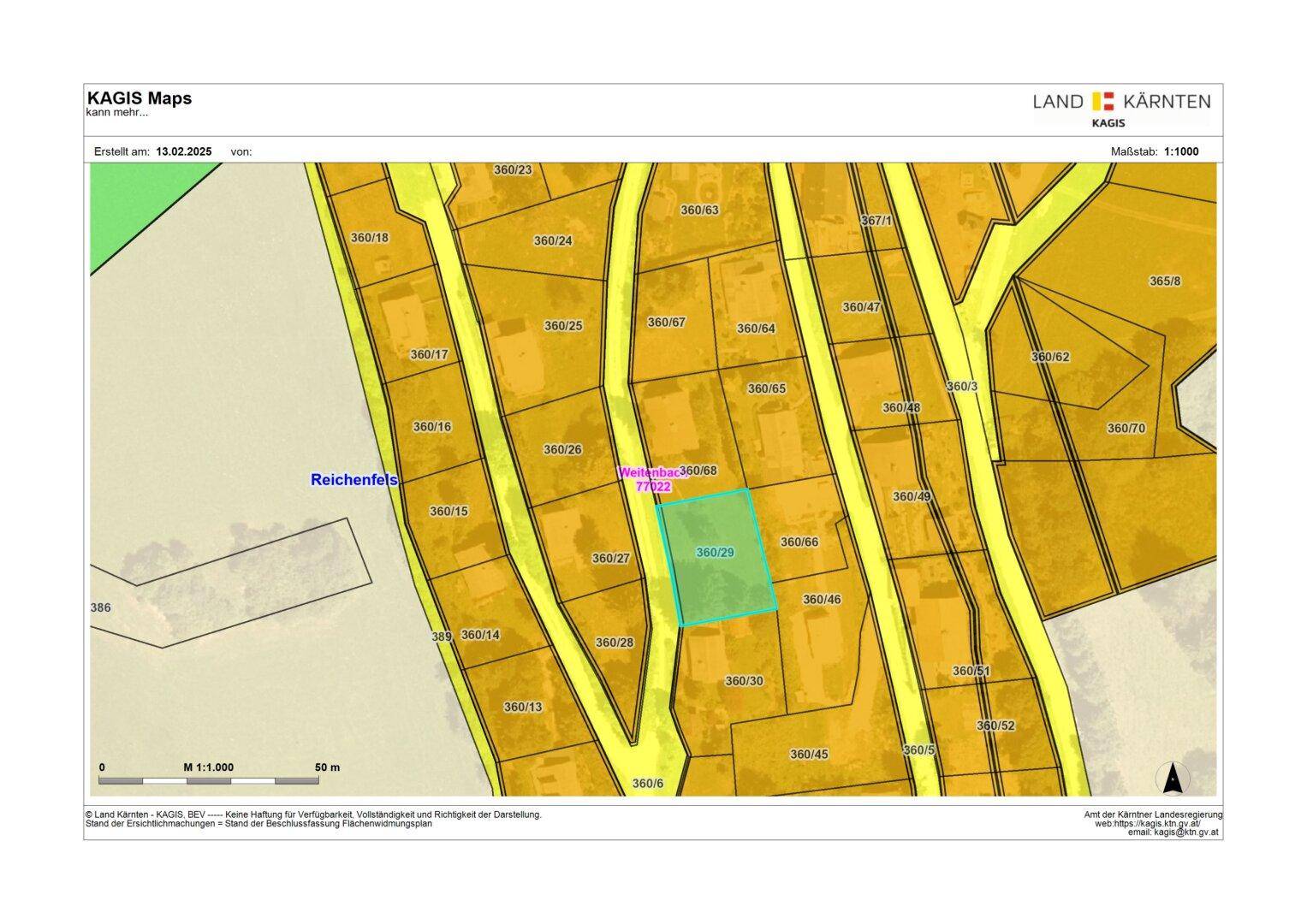Select parcel label 360/49
This screenshot has height=924, width=1307.
coord(912,496)
